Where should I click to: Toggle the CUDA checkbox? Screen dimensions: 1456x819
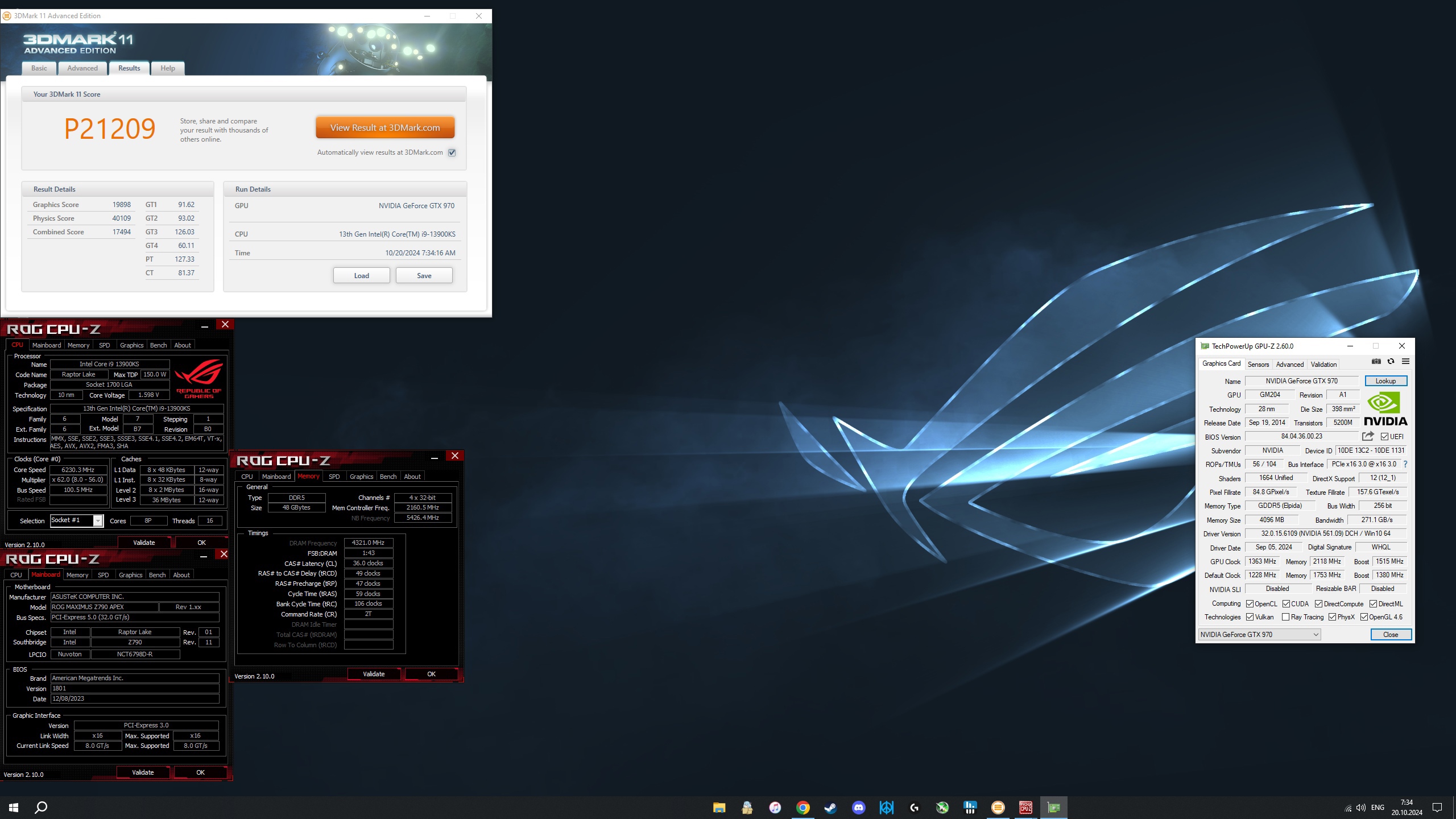click(x=1286, y=604)
